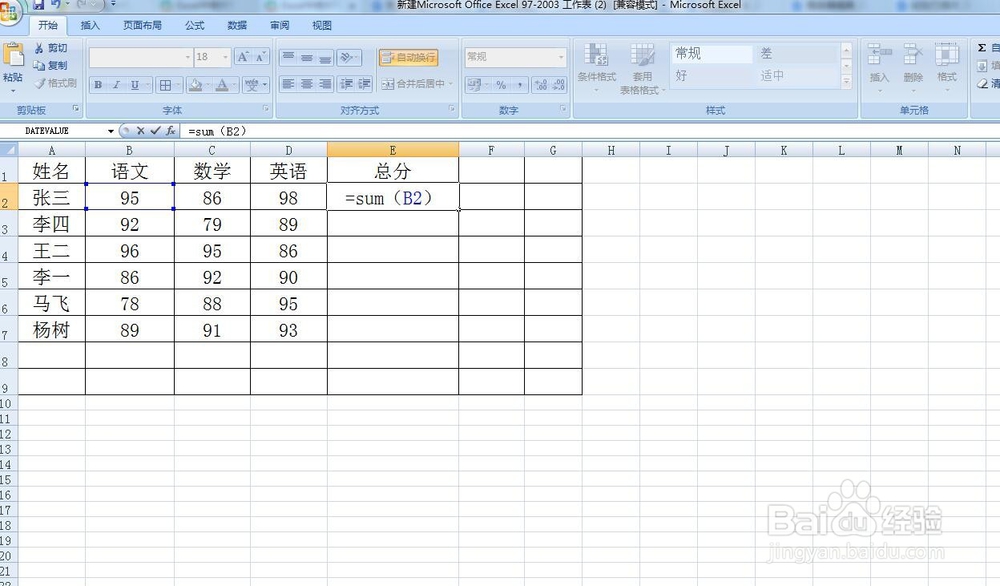Screen dimensions: 1000x586
Task: Select the 常规 cell style
Action: point(711,53)
